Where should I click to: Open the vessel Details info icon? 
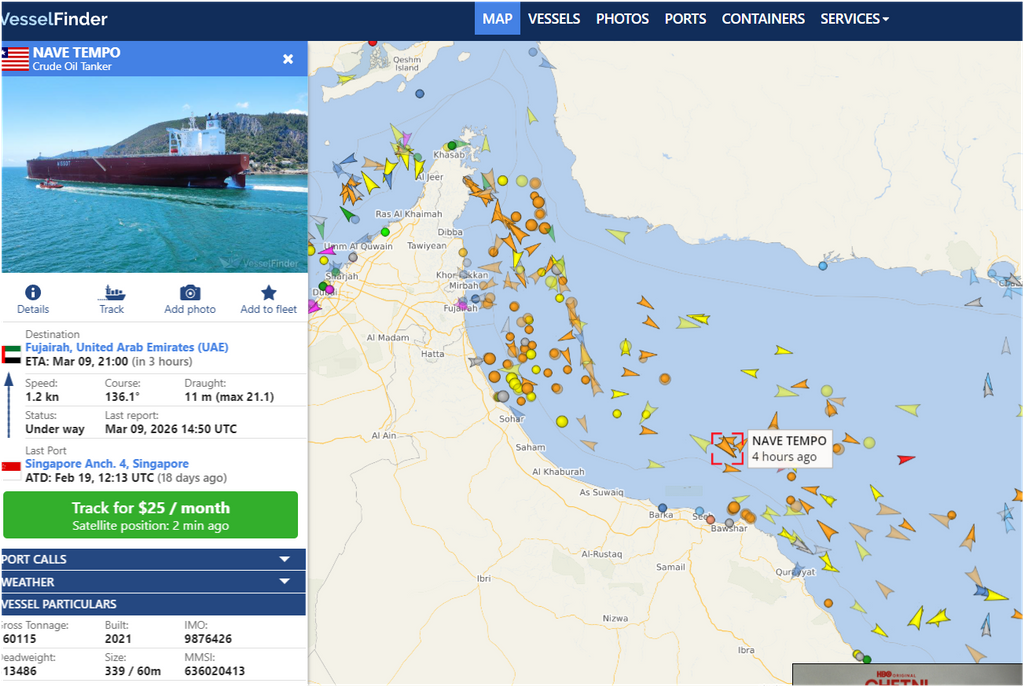pos(33,293)
